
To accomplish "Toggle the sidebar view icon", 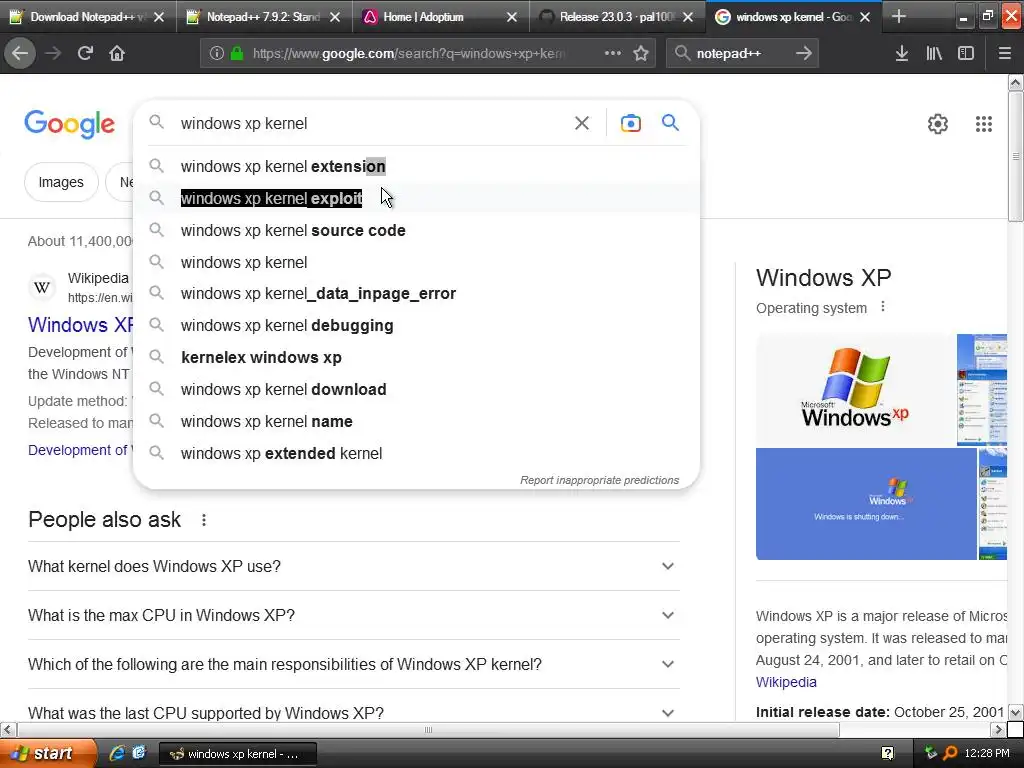I will pos(966,53).
